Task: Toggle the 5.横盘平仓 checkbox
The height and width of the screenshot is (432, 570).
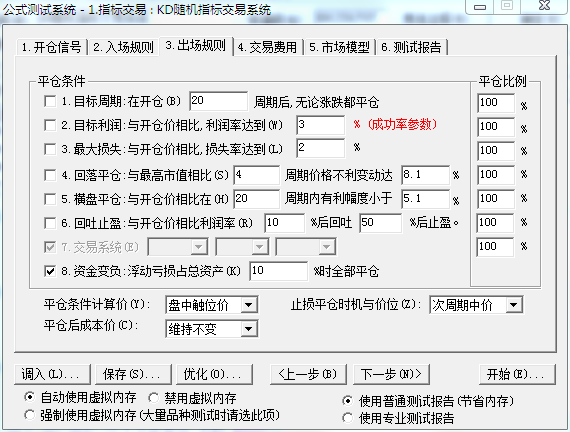Action: point(50,199)
